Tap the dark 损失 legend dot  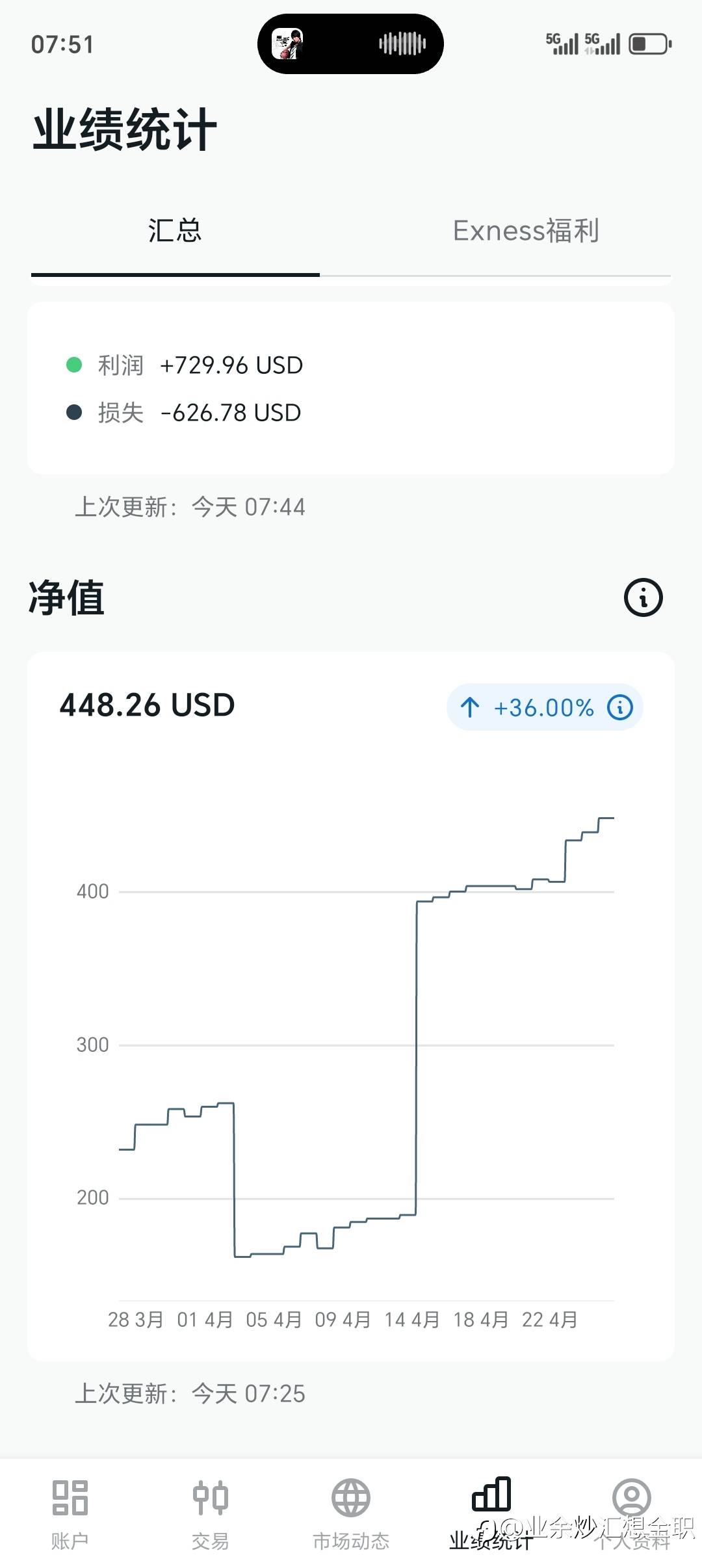click(74, 412)
